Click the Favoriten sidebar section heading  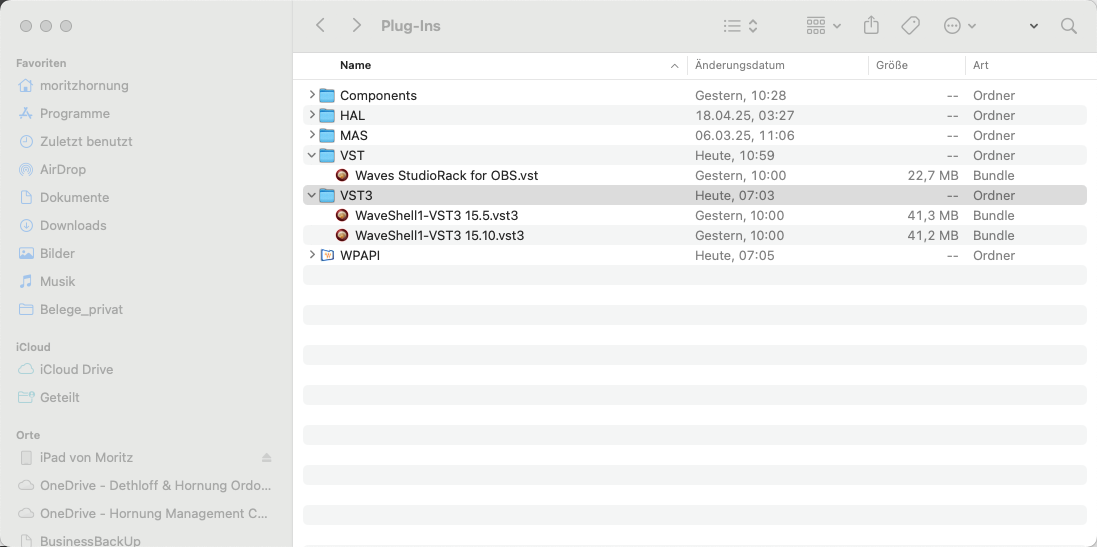[x=41, y=63]
